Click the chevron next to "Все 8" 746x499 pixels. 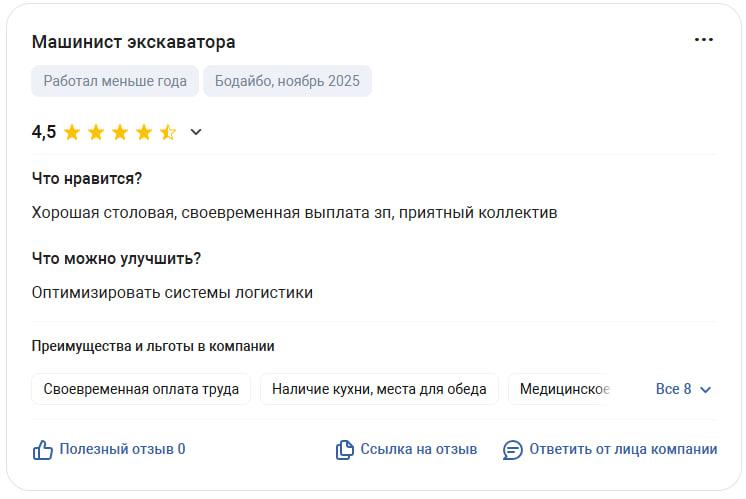[x=706, y=390]
